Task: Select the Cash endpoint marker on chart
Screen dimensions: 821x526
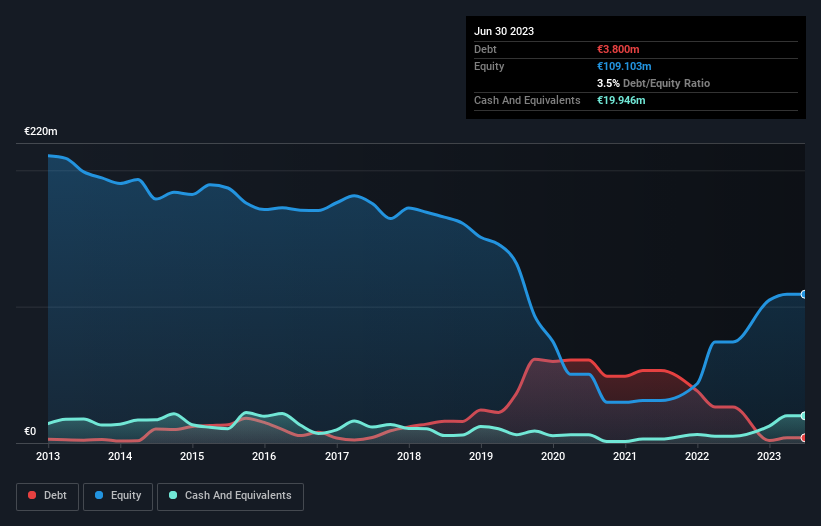Action: (x=804, y=416)
